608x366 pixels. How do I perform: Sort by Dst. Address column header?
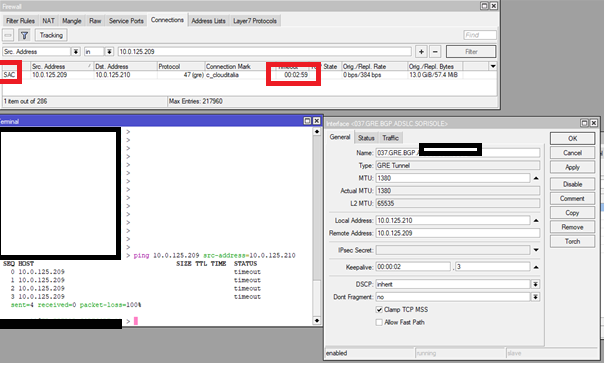(125, 66)
